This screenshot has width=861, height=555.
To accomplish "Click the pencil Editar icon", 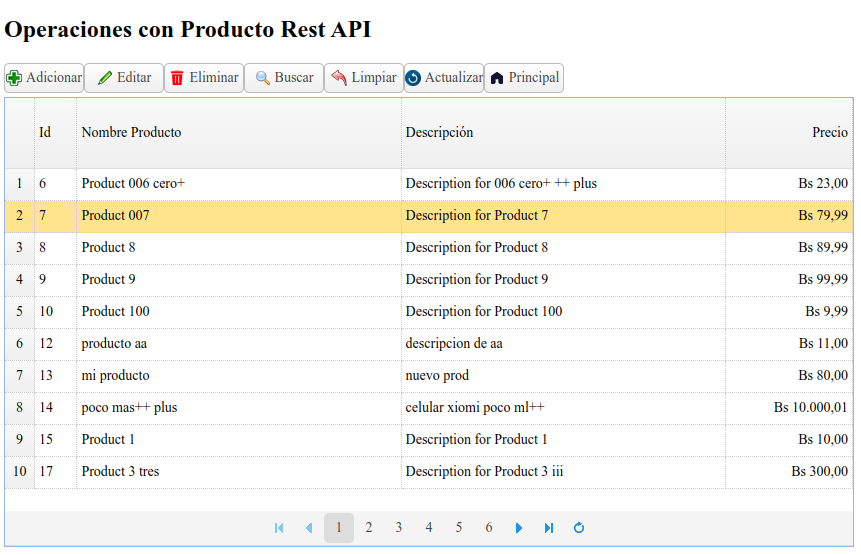I will (105, 78).
